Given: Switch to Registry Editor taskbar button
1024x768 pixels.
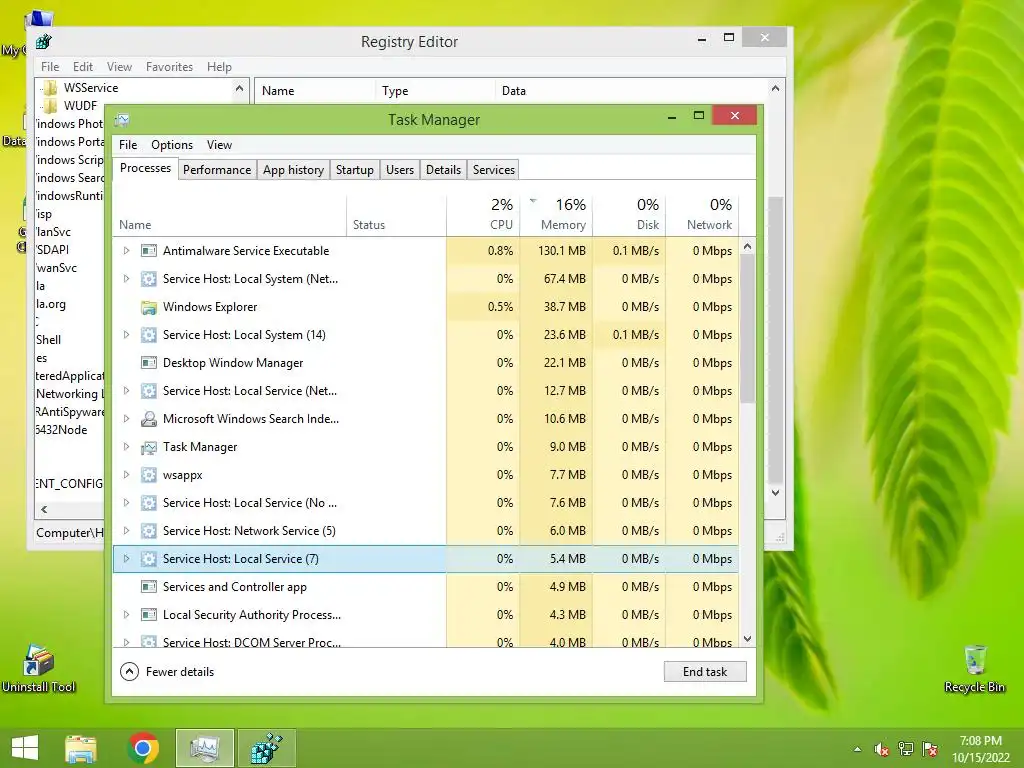Looking at the screenshot, I should click(x=267, y=748).
